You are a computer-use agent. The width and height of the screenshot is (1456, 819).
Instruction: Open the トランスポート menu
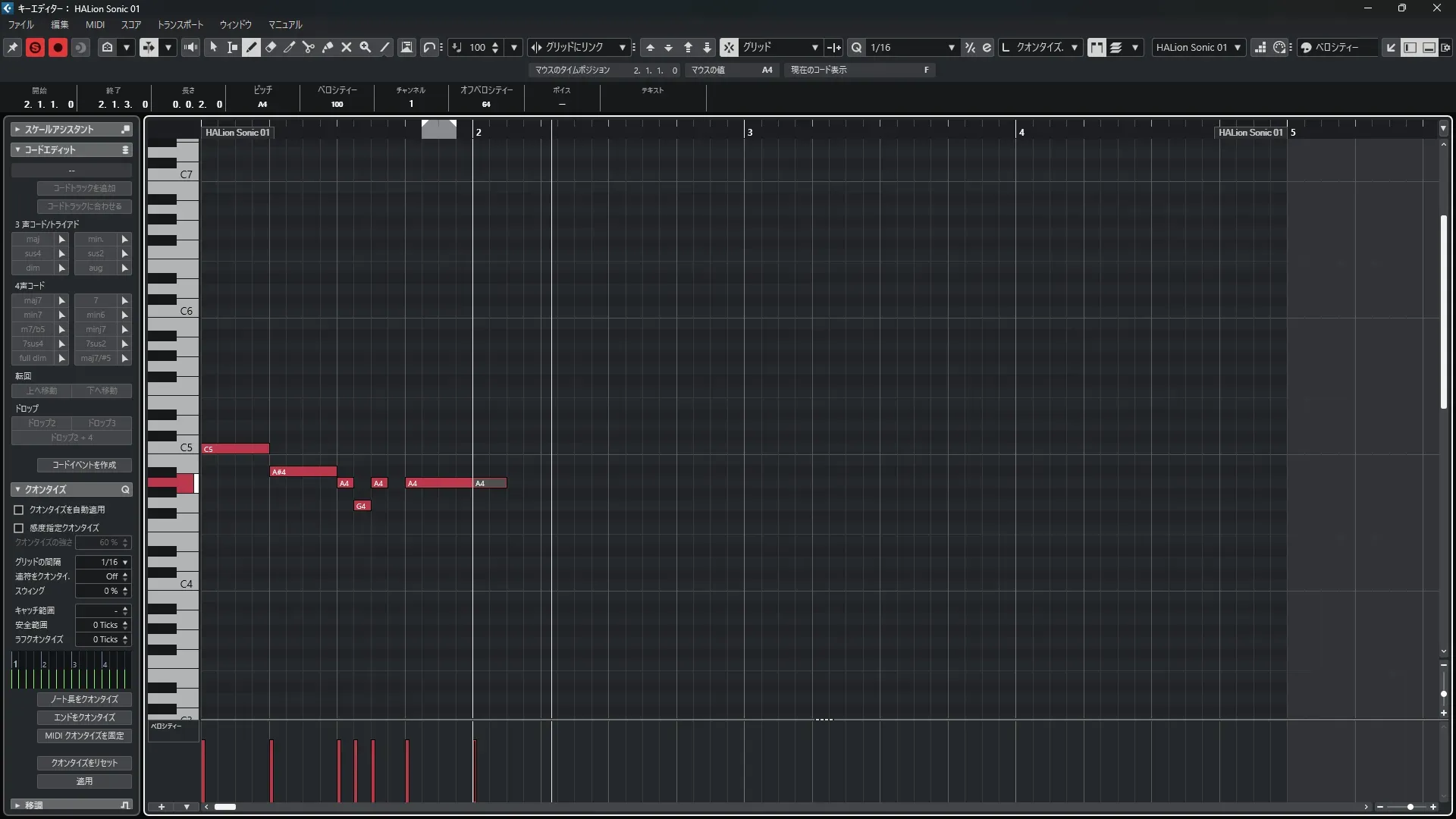pos(180,25)
